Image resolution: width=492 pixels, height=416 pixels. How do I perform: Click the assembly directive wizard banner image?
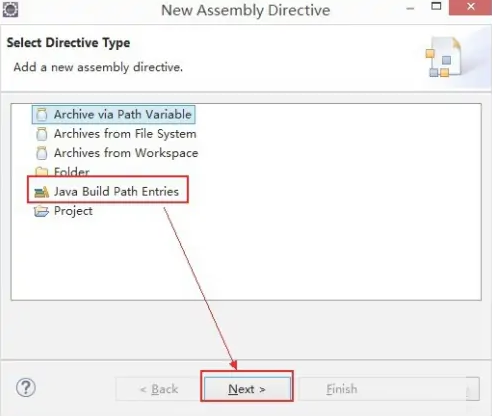tap(444, 57)
